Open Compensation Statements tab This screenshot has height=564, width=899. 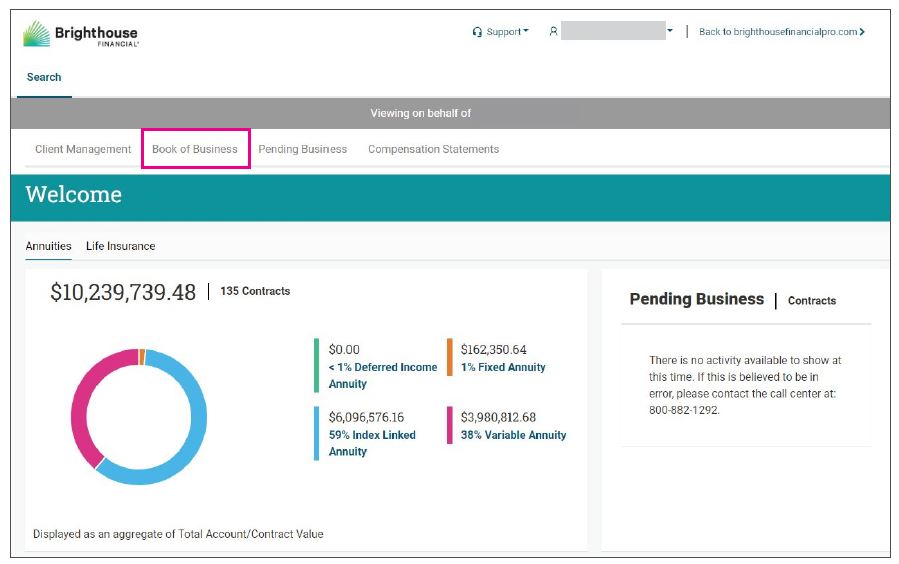point(433,149)
